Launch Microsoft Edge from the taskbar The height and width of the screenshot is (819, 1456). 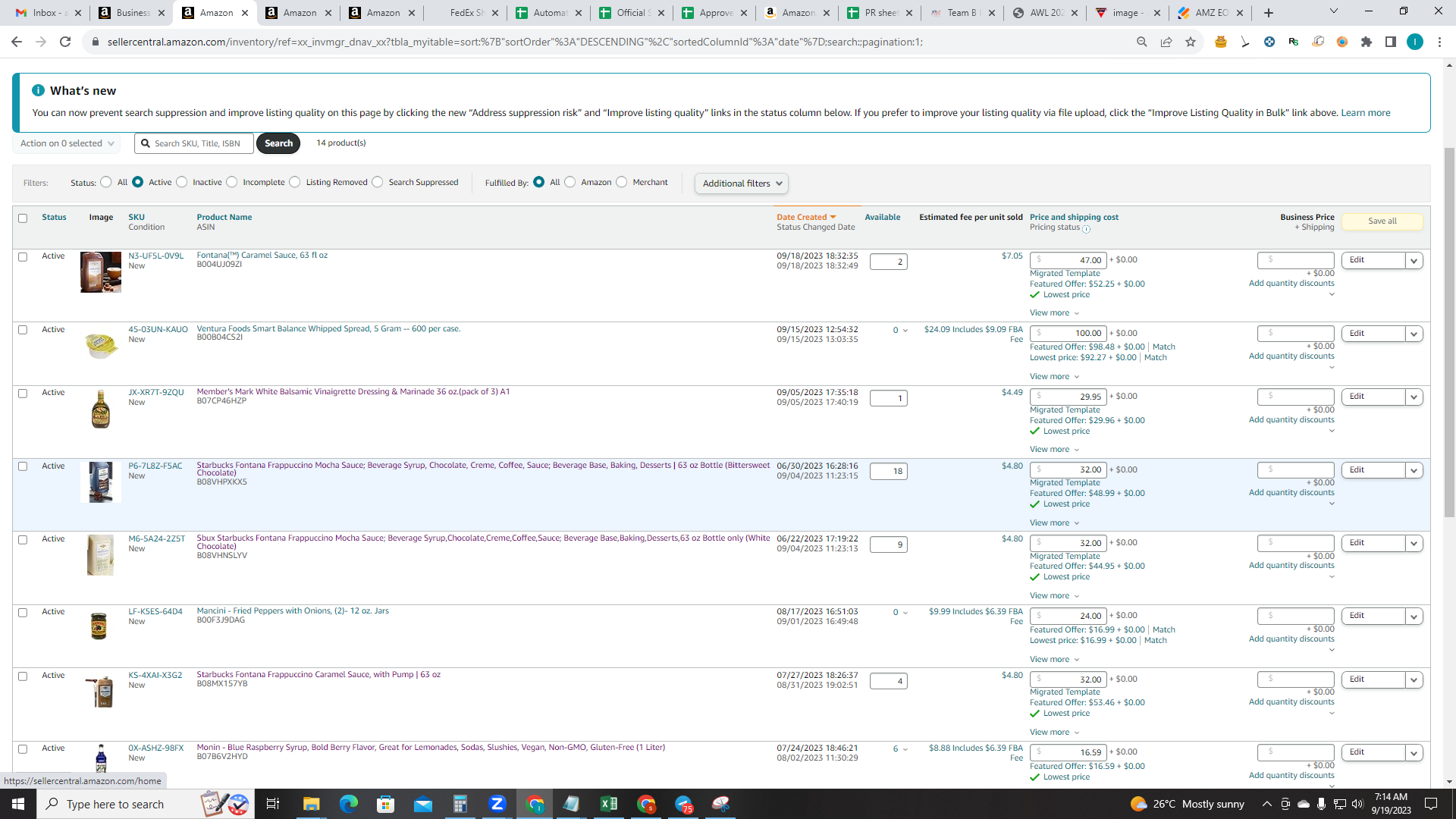(348, 804)
